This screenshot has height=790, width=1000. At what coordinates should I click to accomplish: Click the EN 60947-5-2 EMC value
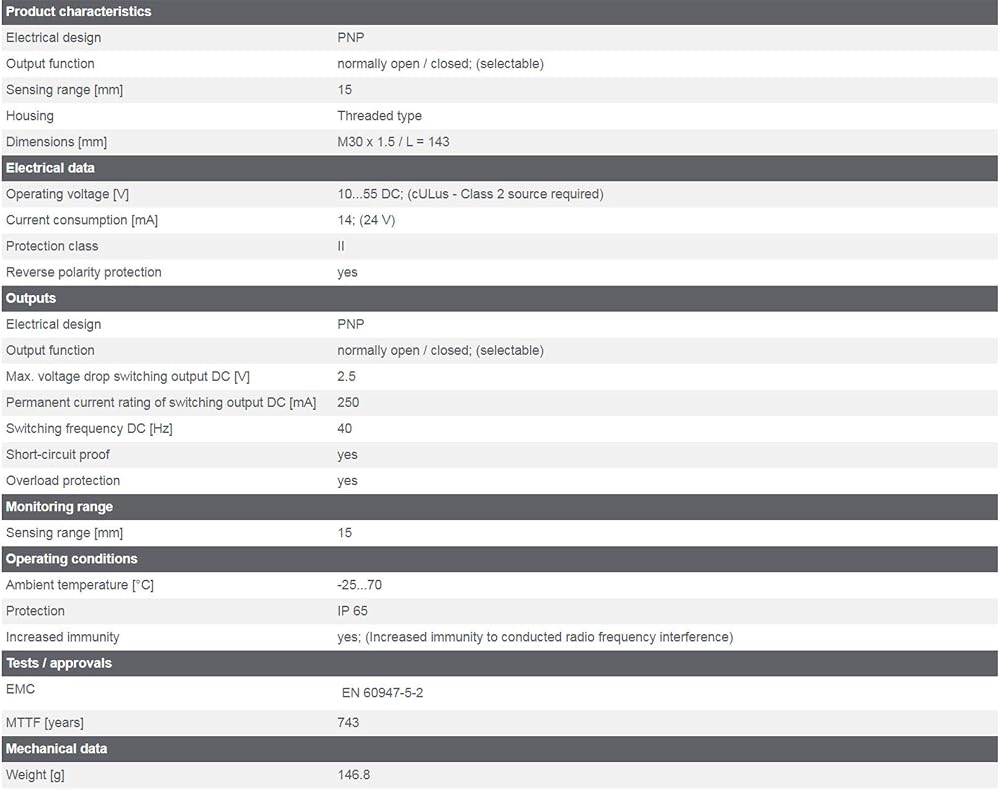[382, 692]
